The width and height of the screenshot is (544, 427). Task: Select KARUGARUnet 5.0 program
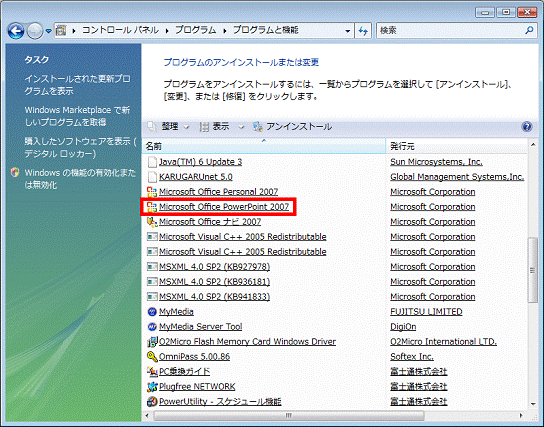coord(196,177)
